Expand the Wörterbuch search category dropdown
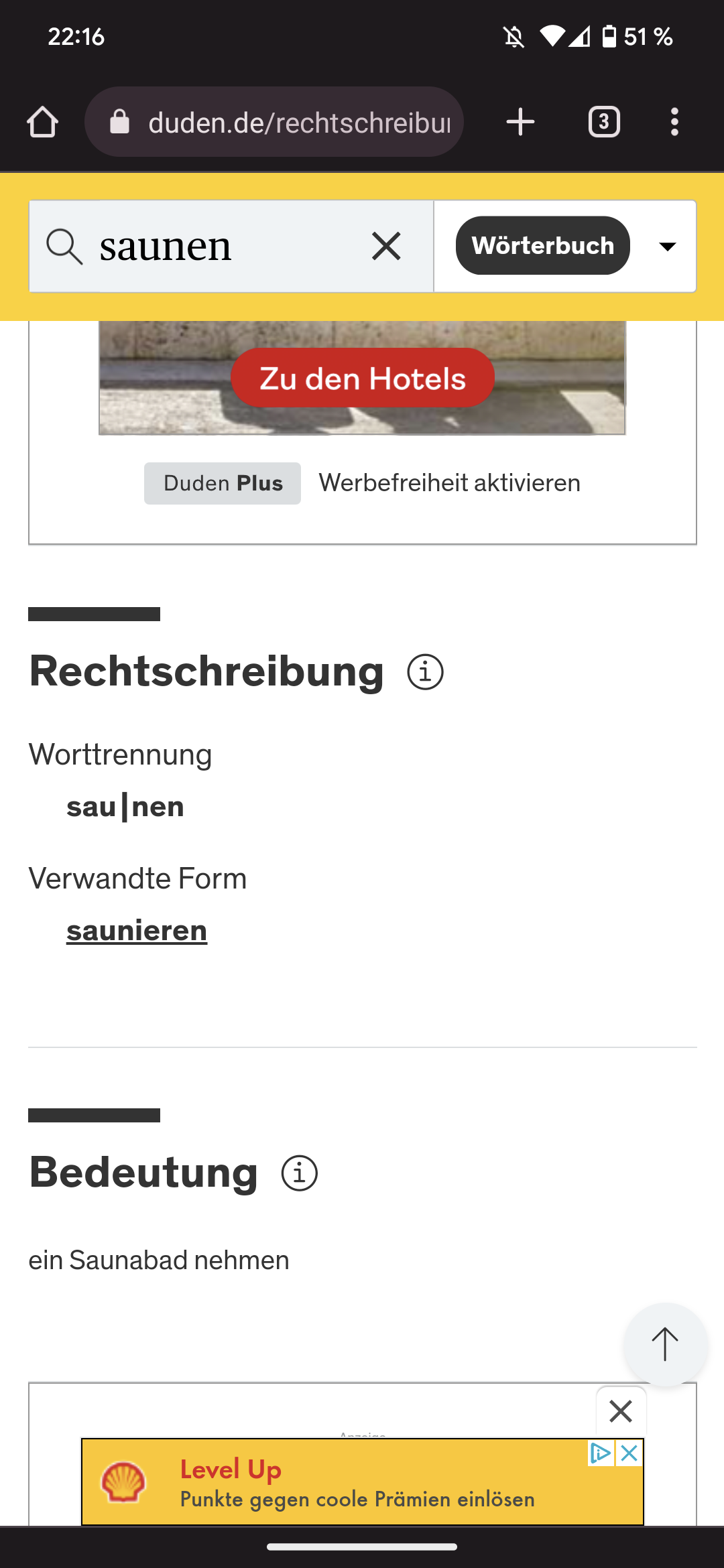This screenshot has height=1568, width=724. (667, 247)
